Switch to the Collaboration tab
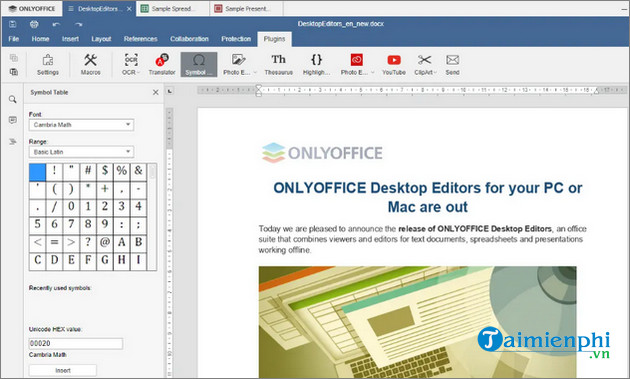Viewport: 630px width, 379px height. coord(189,39)
